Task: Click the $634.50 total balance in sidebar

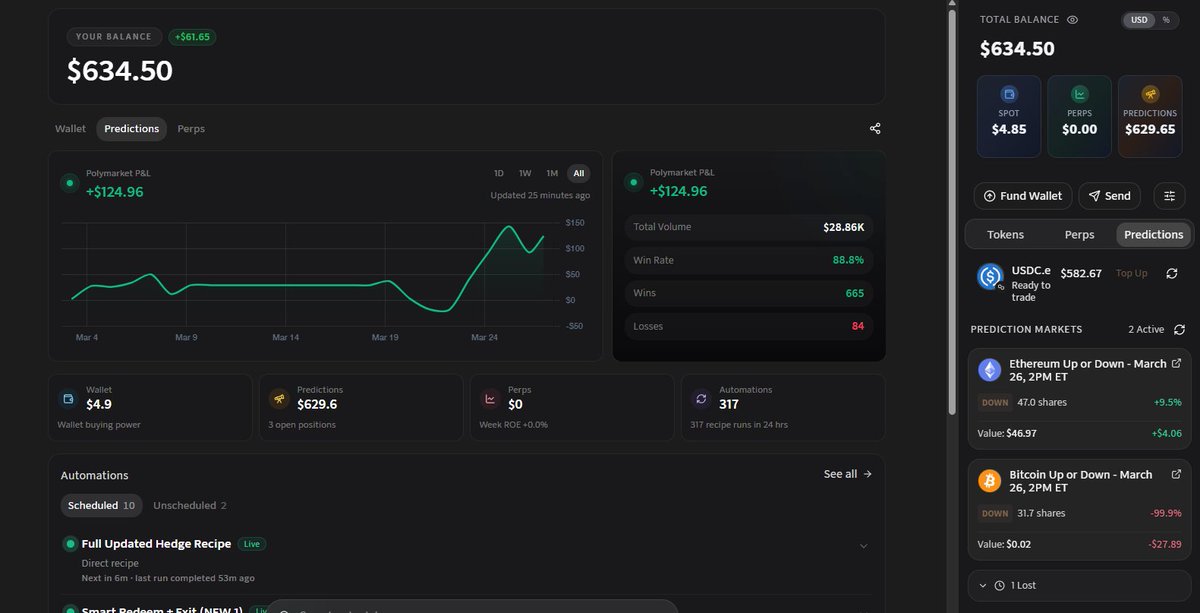Action: click(1017, 49)
